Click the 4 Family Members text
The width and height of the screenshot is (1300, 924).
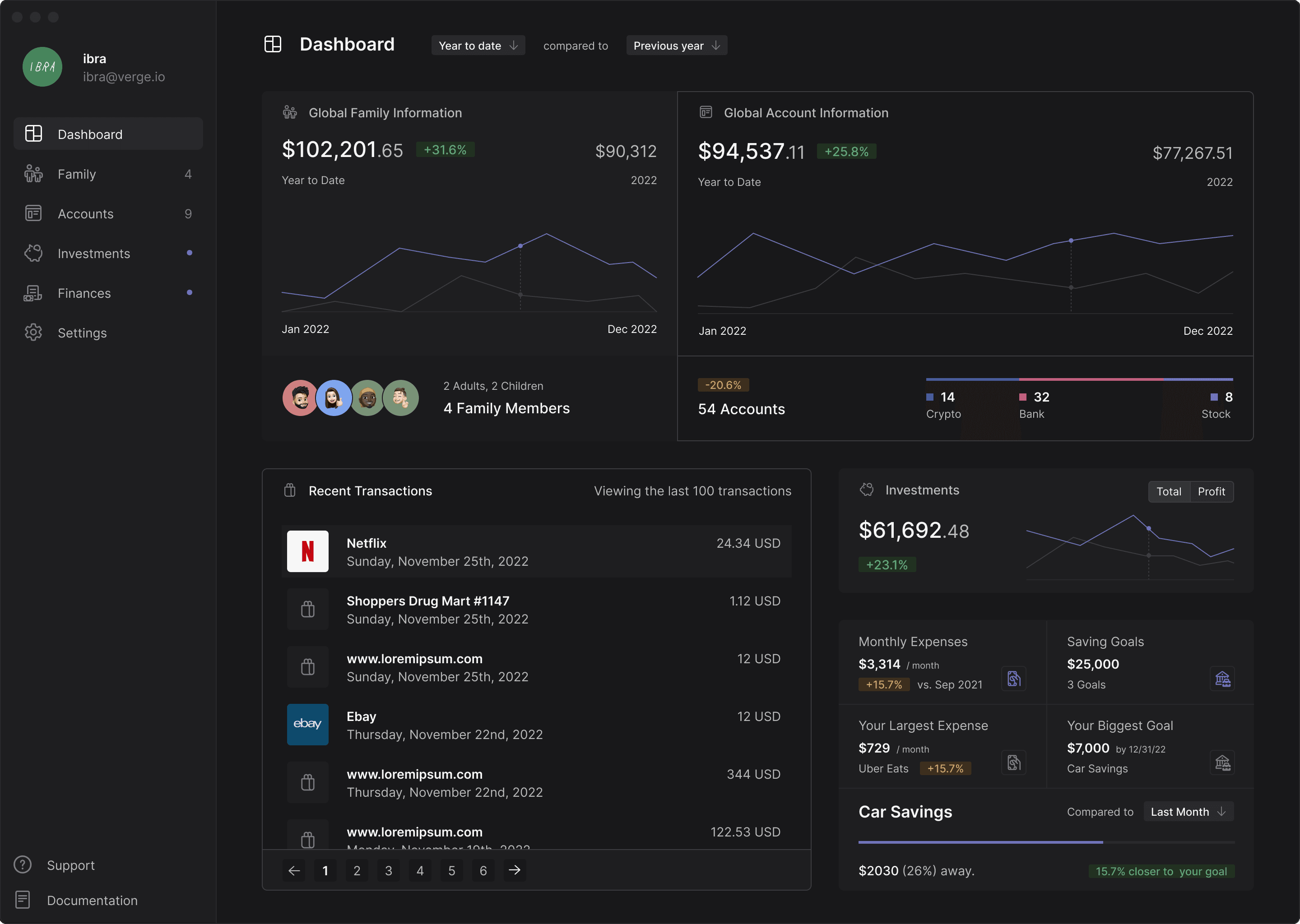506,408
